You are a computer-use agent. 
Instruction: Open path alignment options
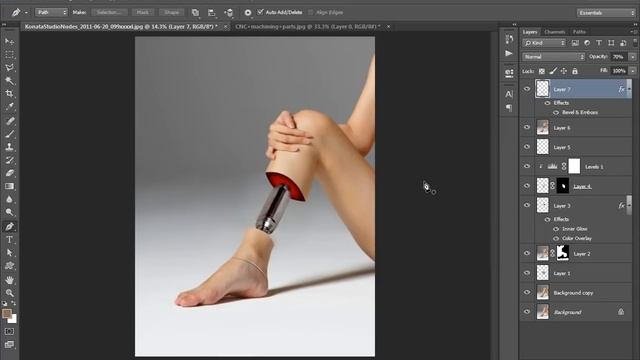[x=212, y=13]
